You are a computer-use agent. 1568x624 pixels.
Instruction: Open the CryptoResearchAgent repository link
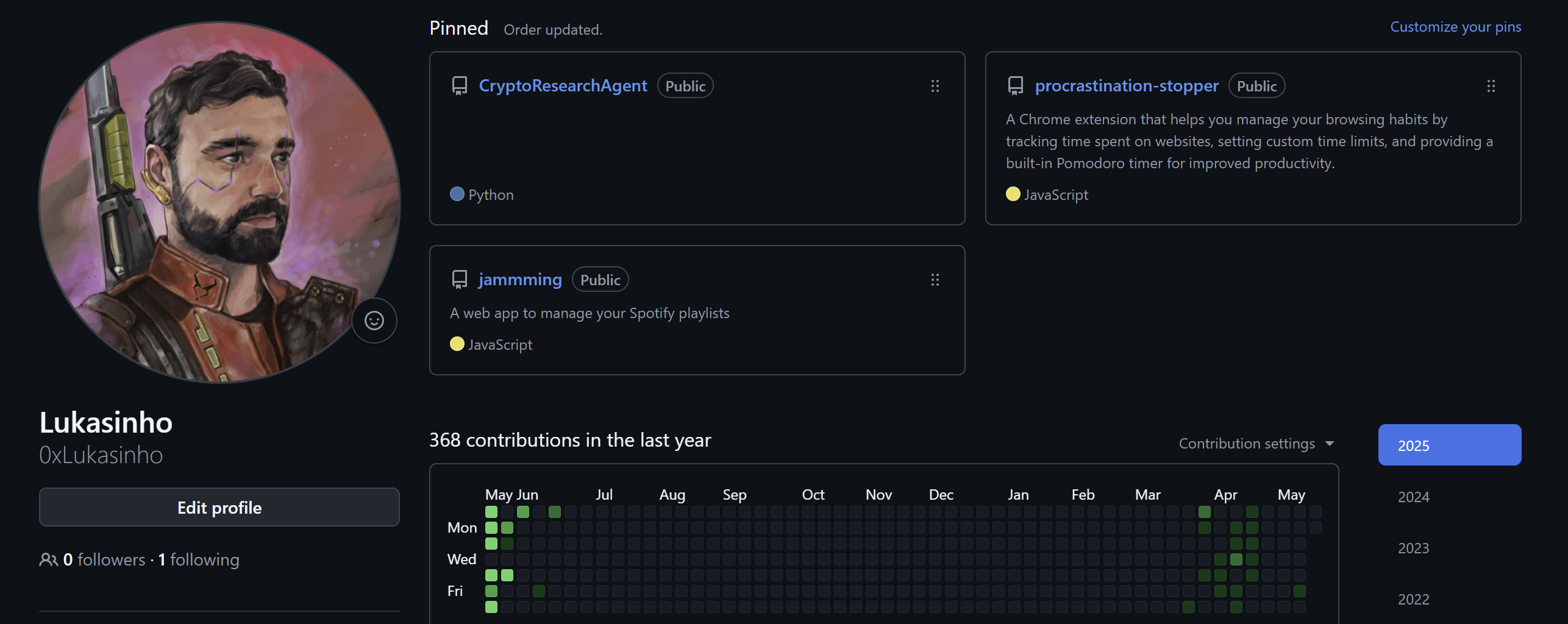(x=563, y=86)
